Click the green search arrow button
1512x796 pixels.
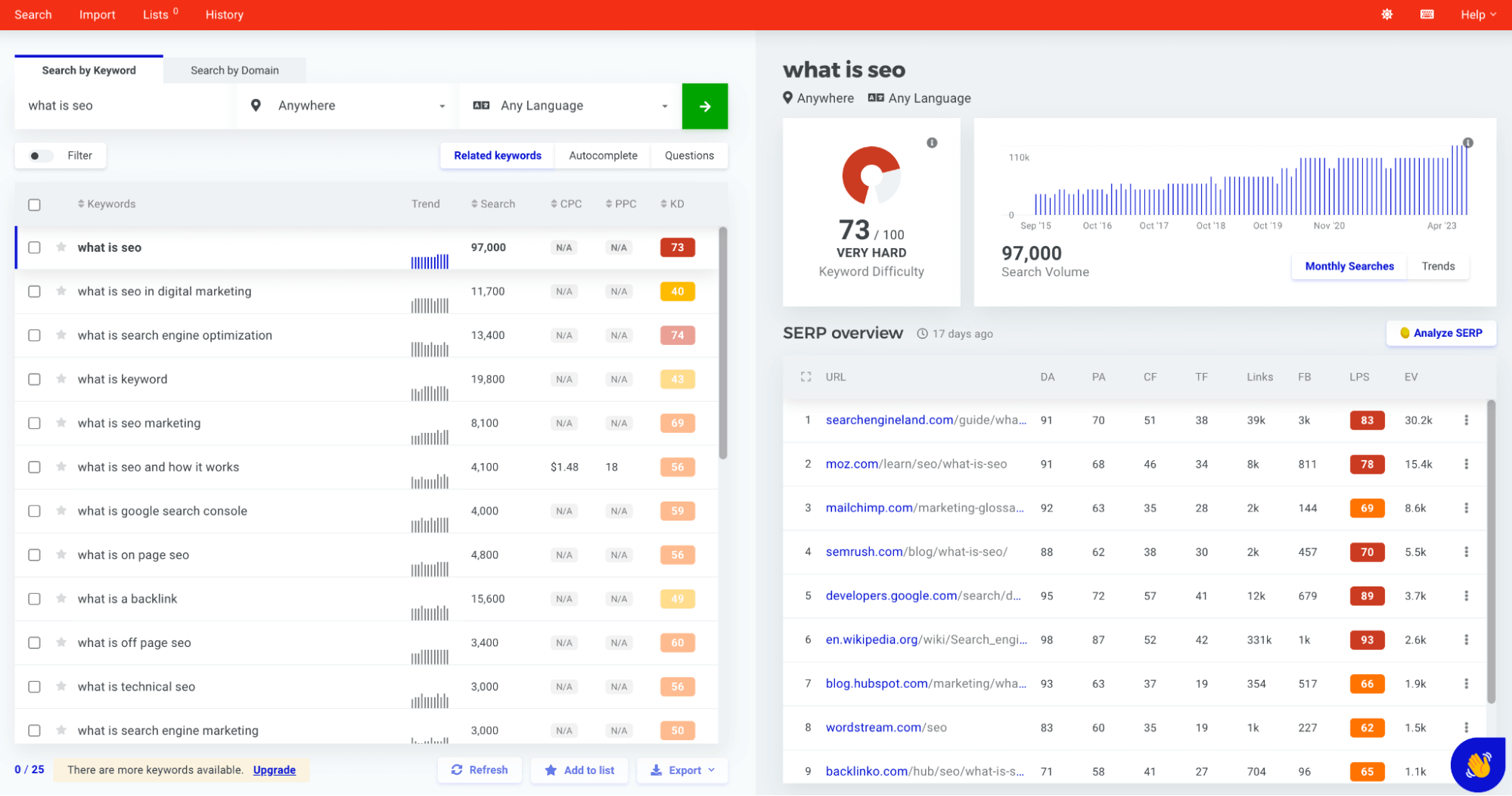tap(704, 106)
